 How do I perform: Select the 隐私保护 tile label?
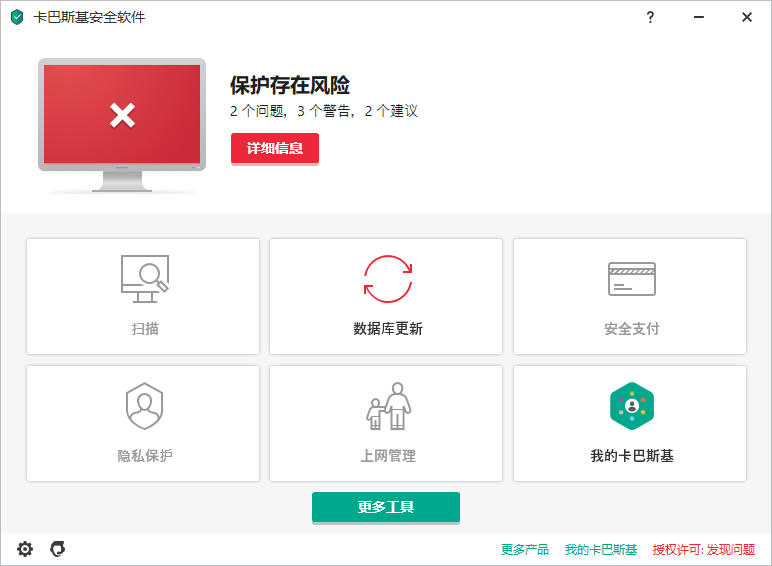(145, 455)
